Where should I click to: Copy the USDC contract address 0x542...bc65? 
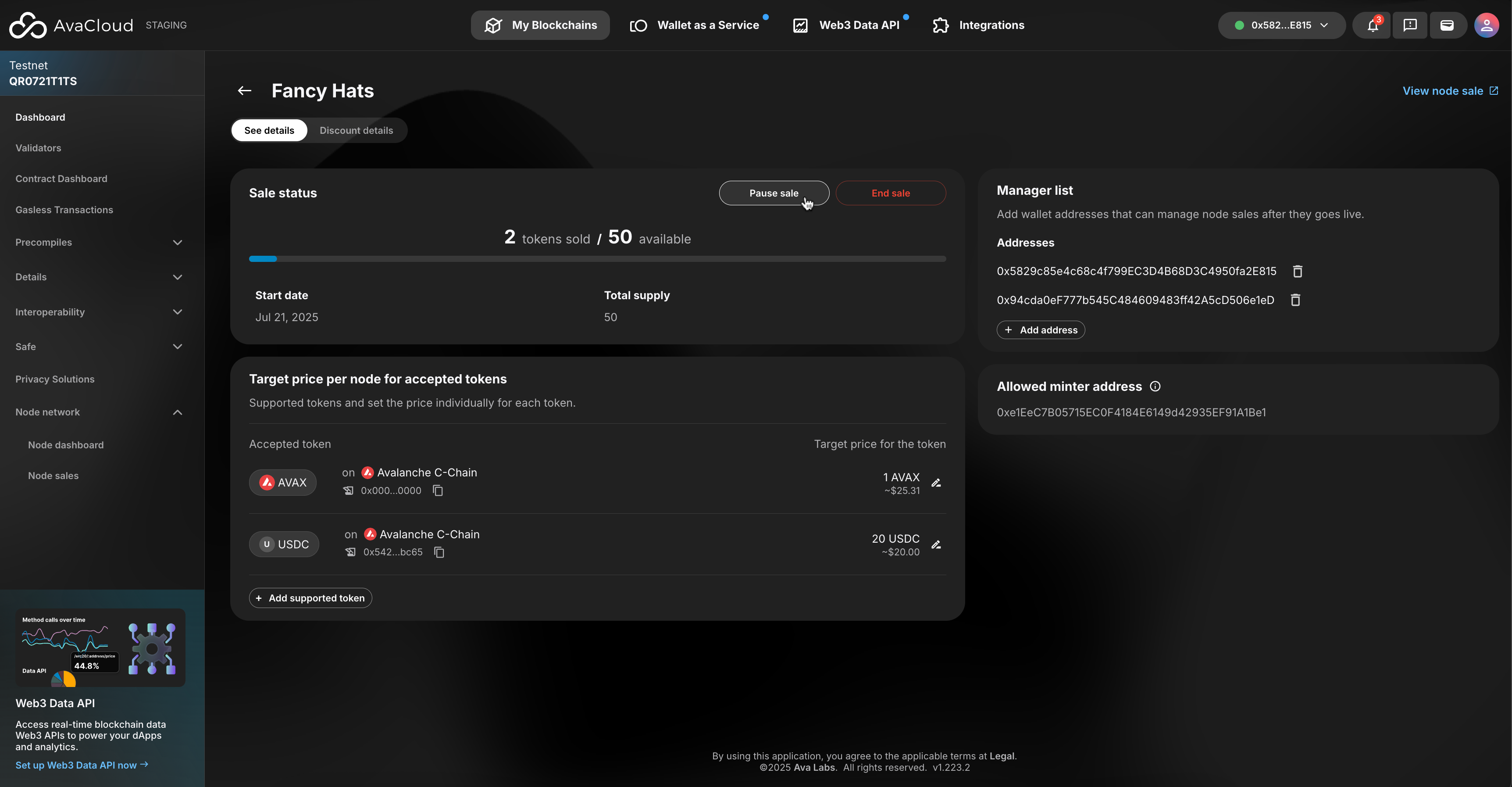439,552
